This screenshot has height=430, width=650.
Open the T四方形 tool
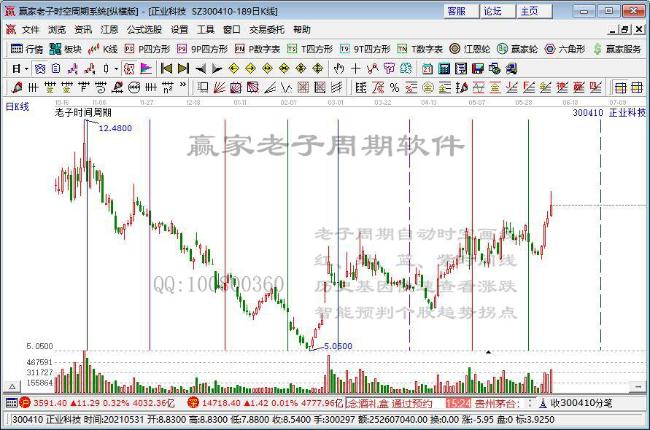(310, 49)
